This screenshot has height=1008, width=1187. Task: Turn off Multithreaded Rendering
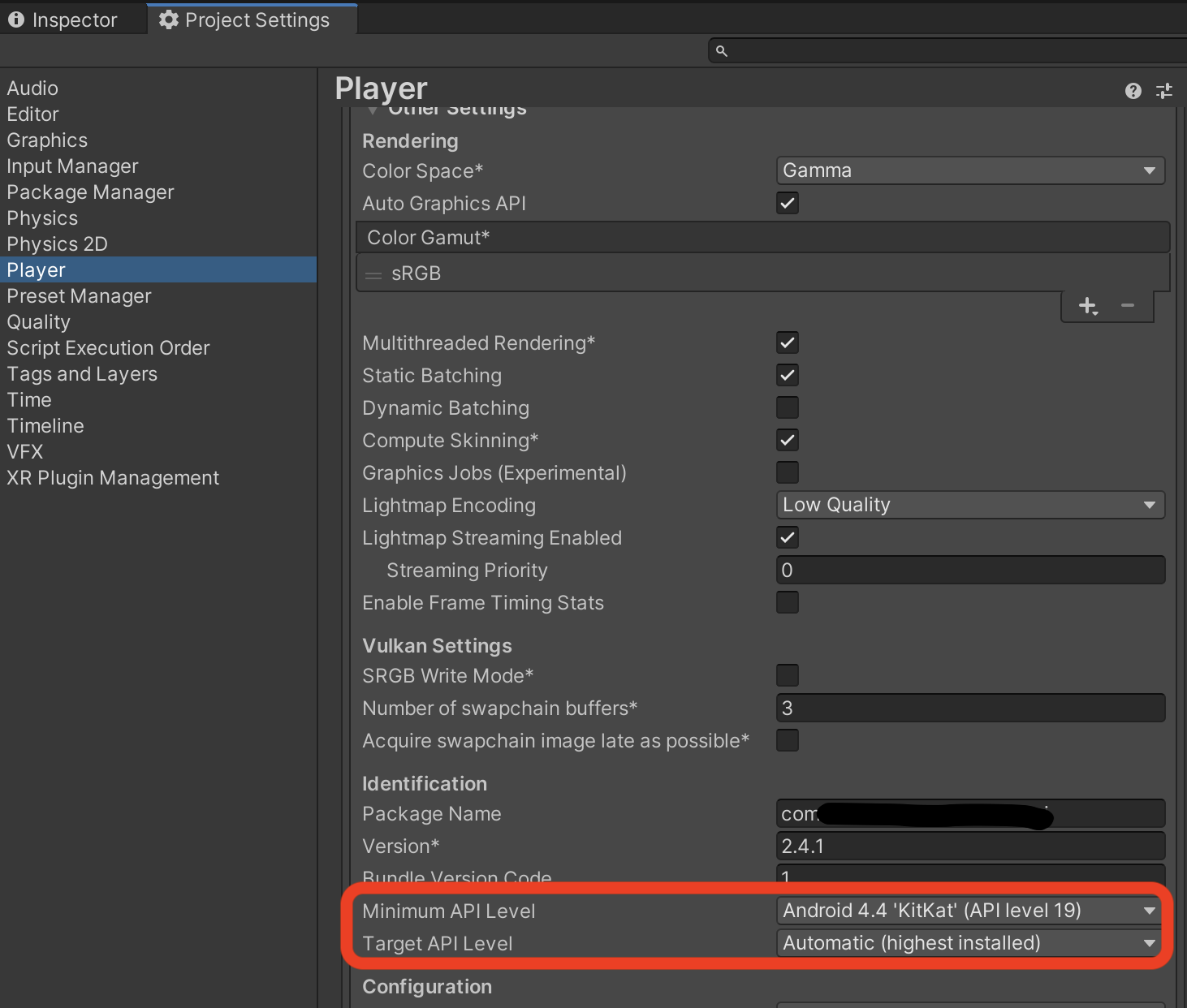coord(787,342)
